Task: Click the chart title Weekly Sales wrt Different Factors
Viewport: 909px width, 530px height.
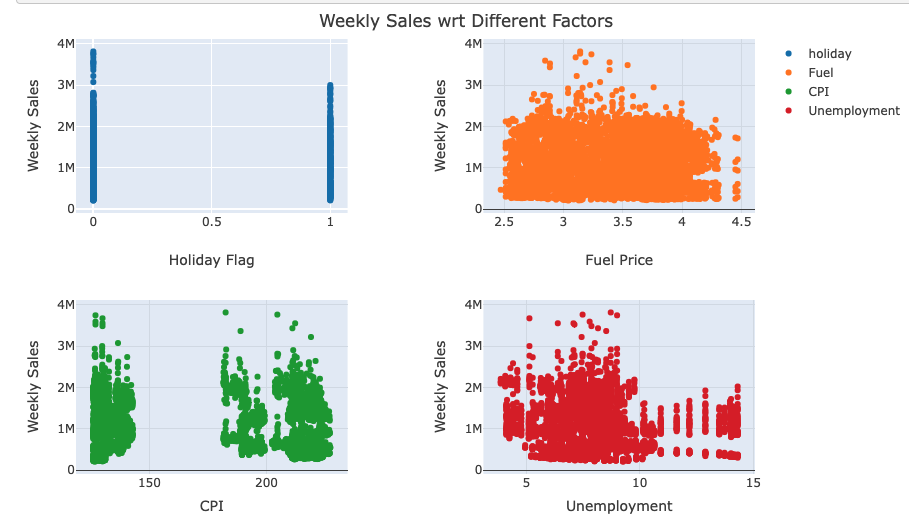Action: click(x=465, y=21)
